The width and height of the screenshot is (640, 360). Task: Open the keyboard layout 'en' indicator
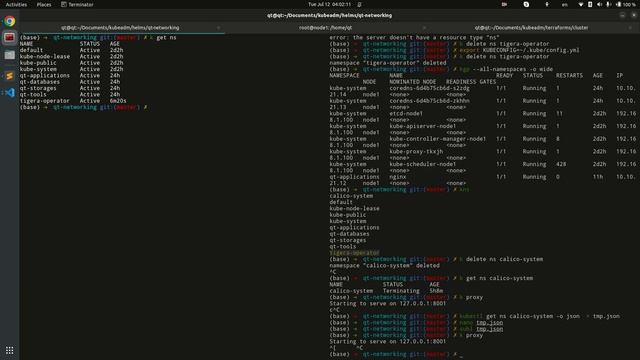pyautogui.click(x=564, y=4)
